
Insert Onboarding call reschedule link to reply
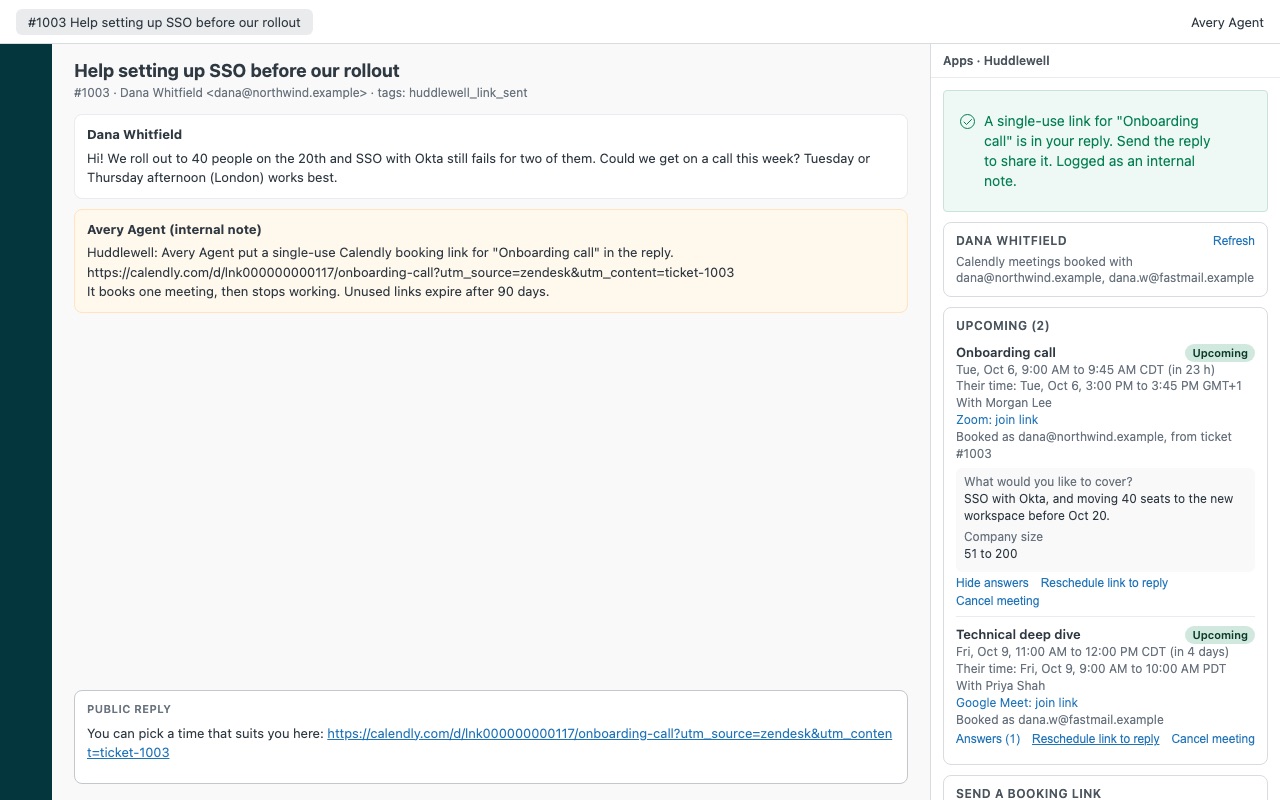pos(1104,583)
